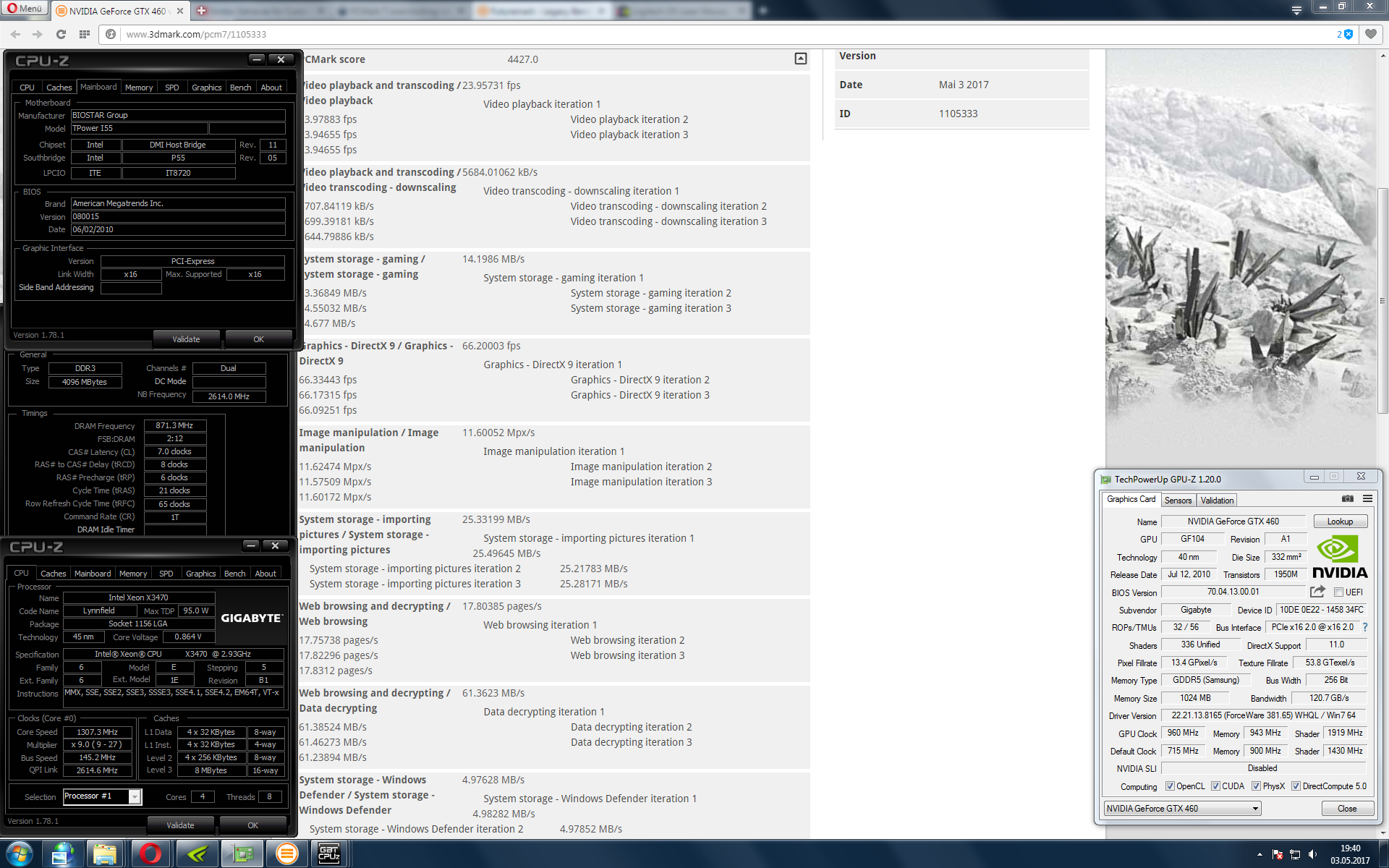Open Caches tab in lower CPU-Z
The image size is (1389, 868).
(53, 574)
